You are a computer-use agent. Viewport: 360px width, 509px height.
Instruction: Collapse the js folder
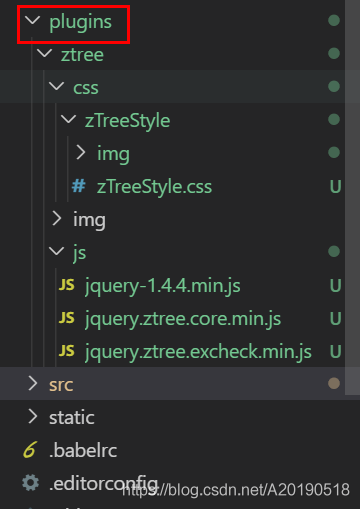(57, 251)
